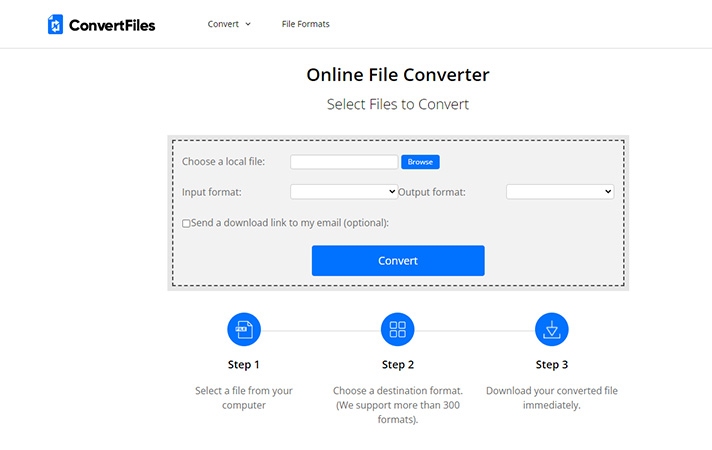Enable sending download link to email
The height and width of the screenshot is (450, 712).
[186, 223]
